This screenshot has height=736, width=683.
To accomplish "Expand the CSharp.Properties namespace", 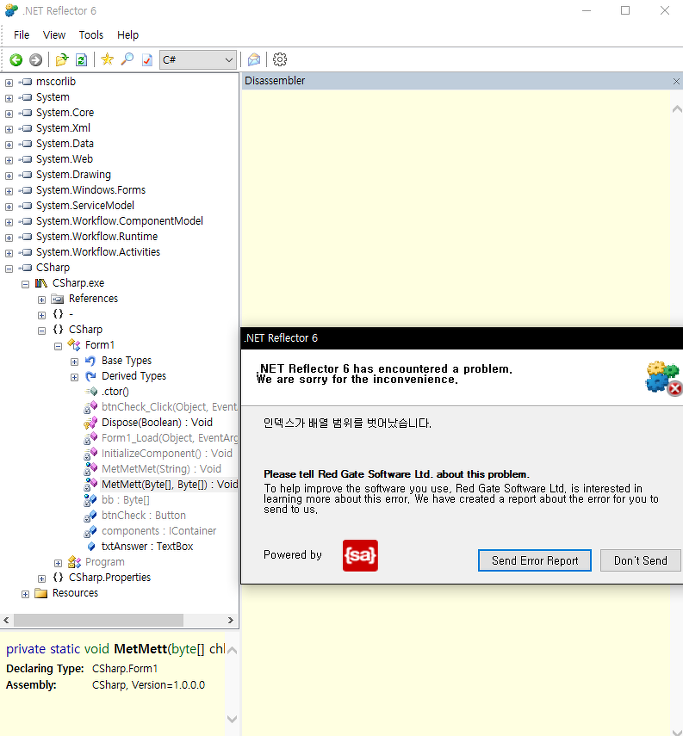I will [x=42, y=578].
